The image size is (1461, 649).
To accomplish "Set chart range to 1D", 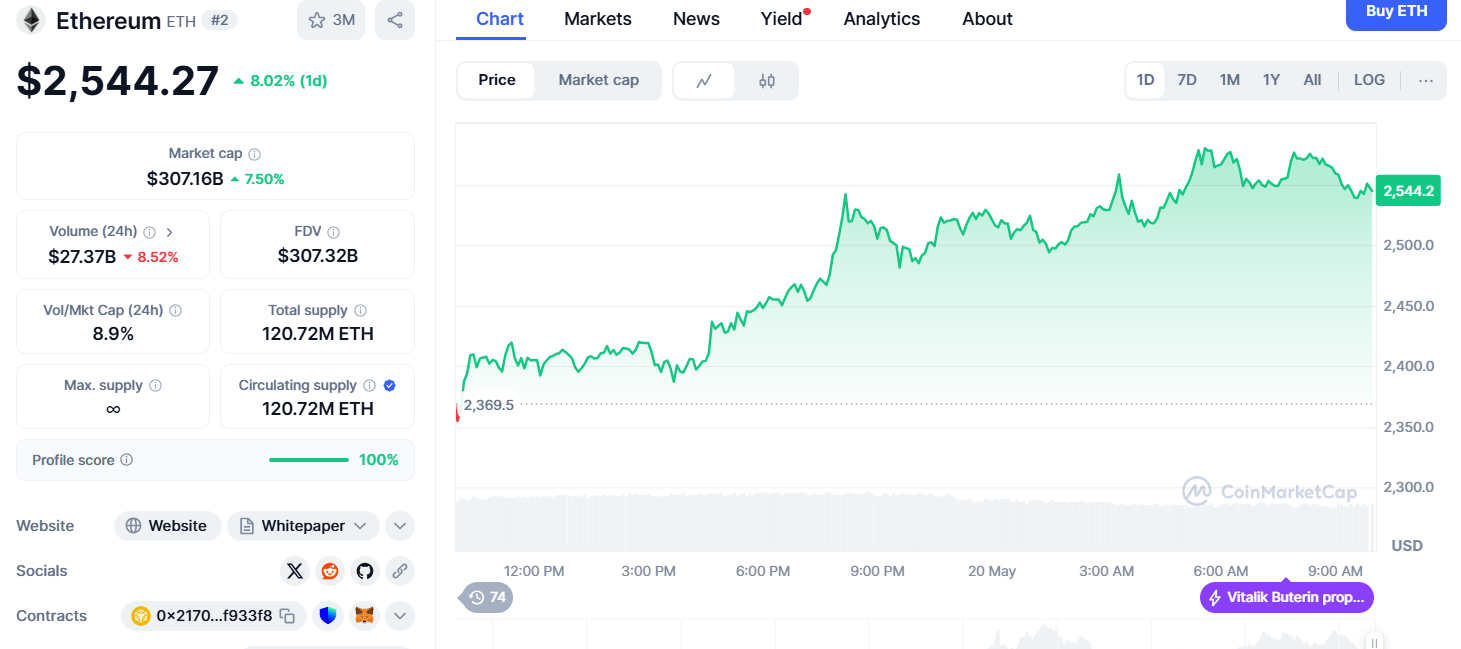I will tap(1145, 80).
